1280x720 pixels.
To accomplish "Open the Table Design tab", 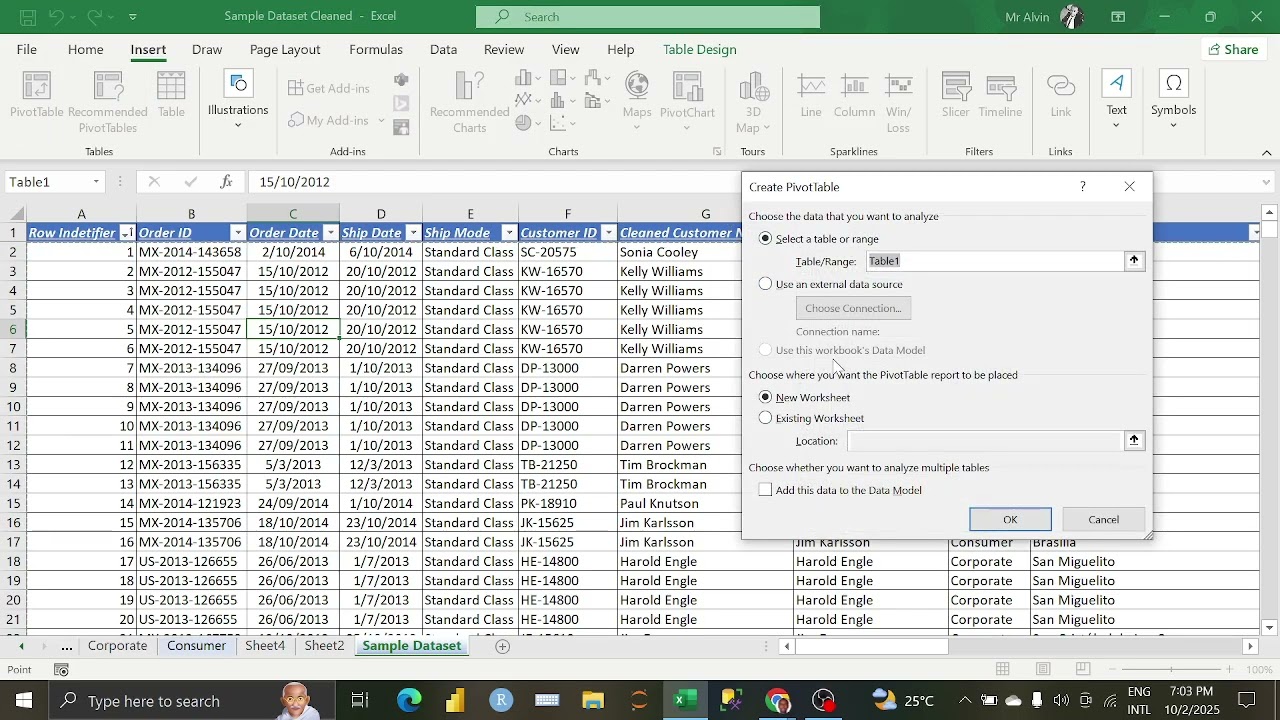I will tap(700, 49).
